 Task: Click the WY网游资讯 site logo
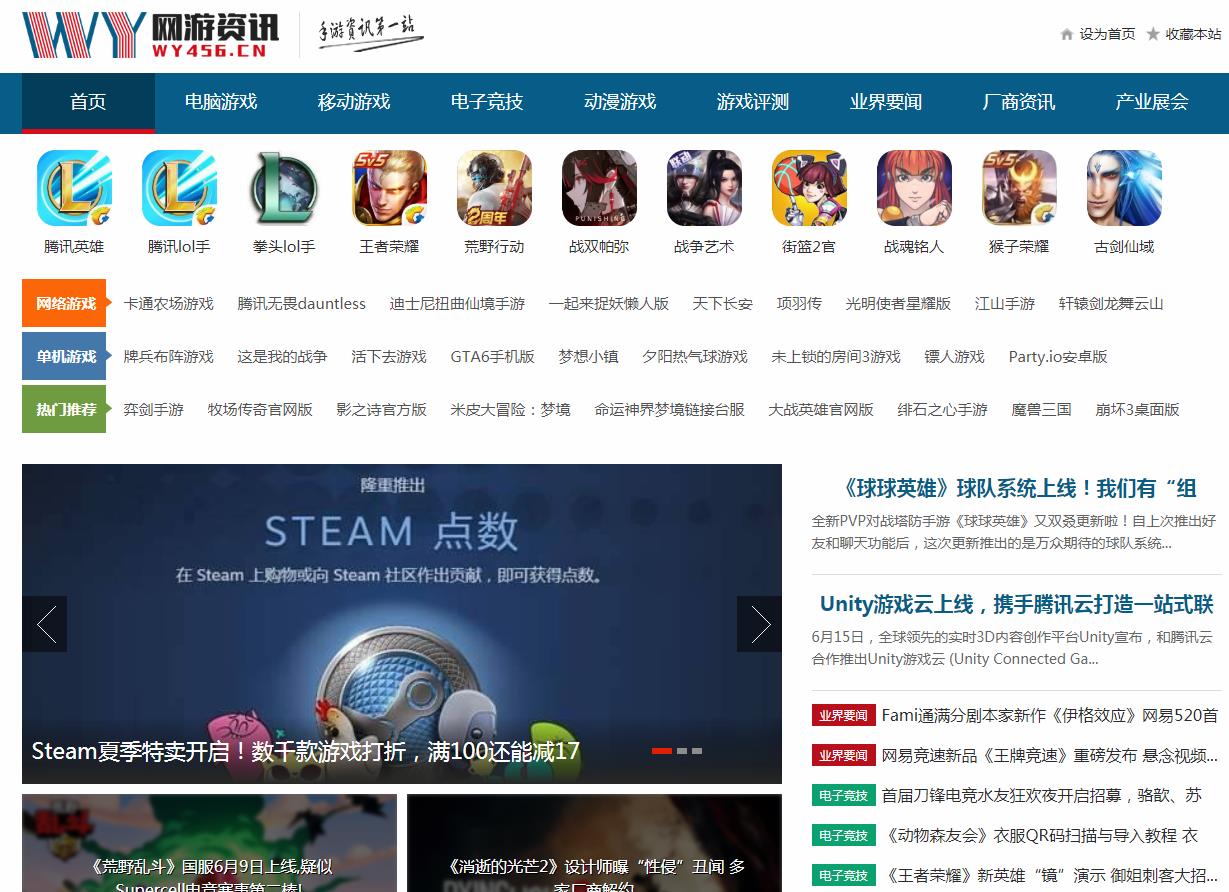point(151,35)
